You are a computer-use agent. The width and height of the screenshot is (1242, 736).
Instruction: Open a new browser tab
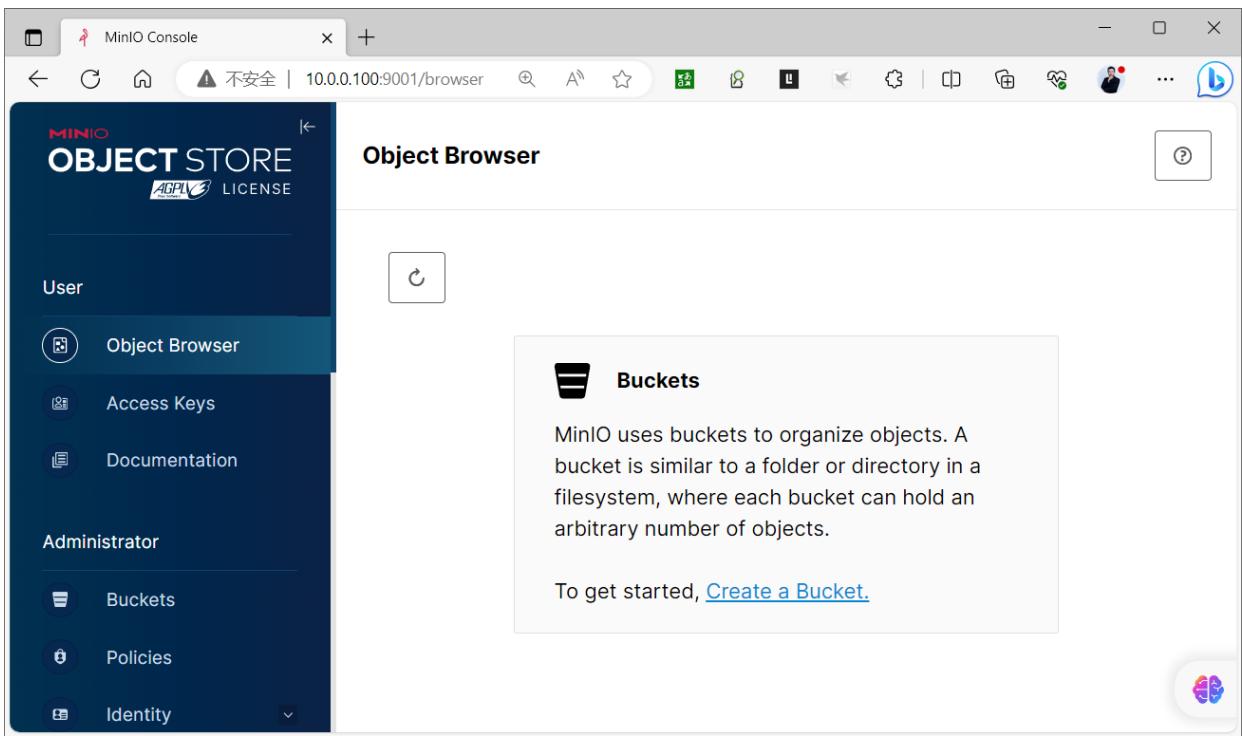(x=366, y=38)
